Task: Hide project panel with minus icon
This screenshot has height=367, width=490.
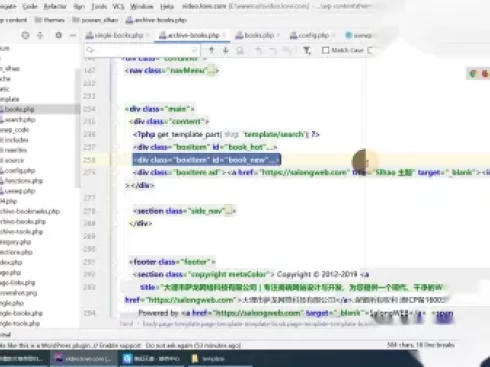Action: pos(73,35)
